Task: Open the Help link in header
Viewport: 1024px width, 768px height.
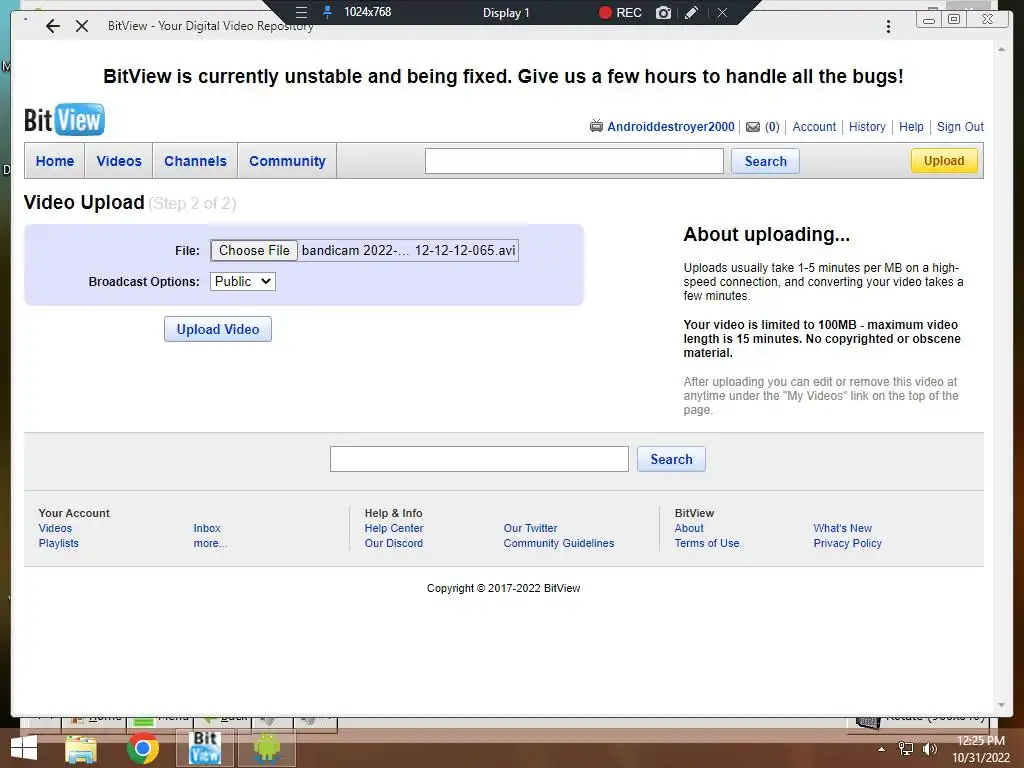Action: [911, 127]
